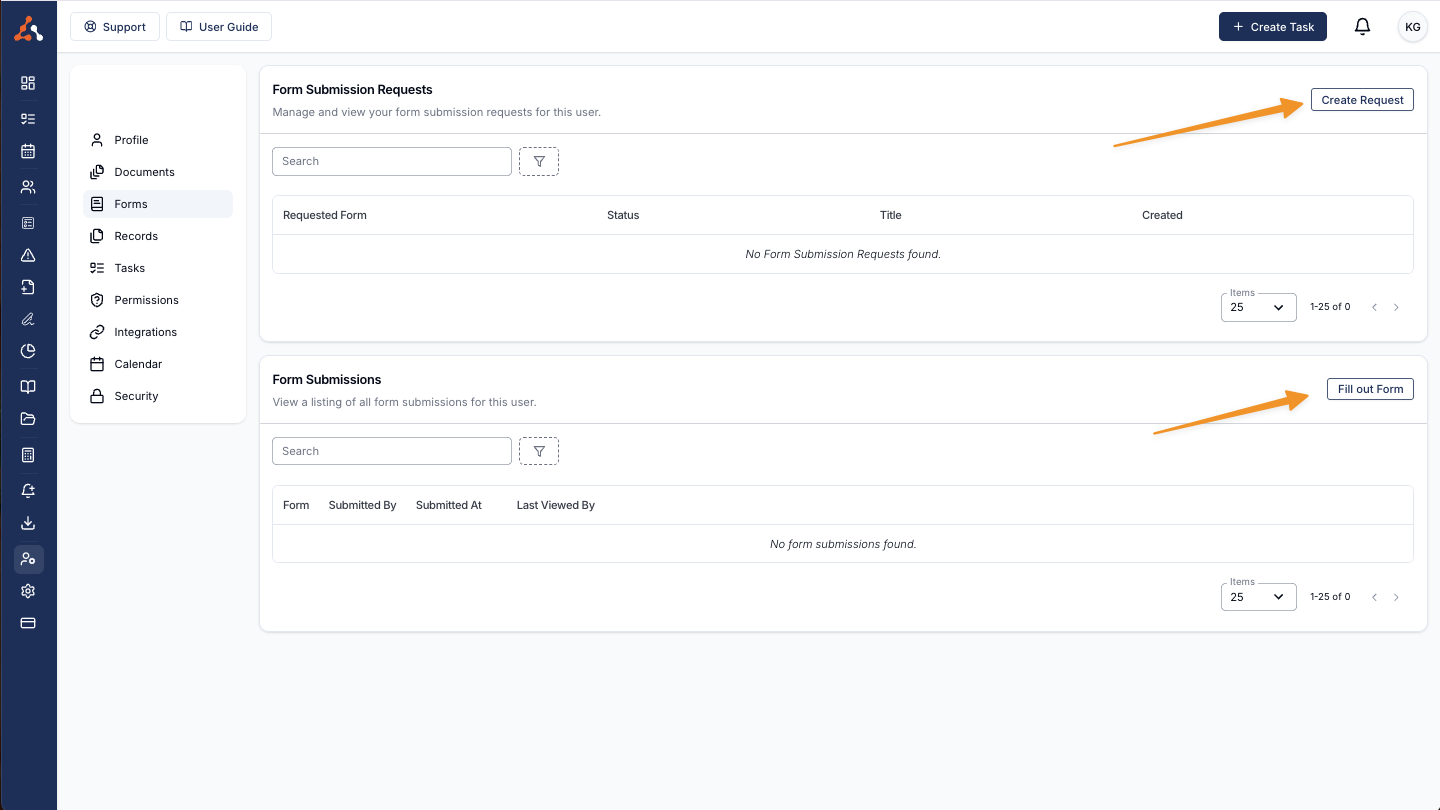Open the pie chart reports icon

[x=28, y=351]
